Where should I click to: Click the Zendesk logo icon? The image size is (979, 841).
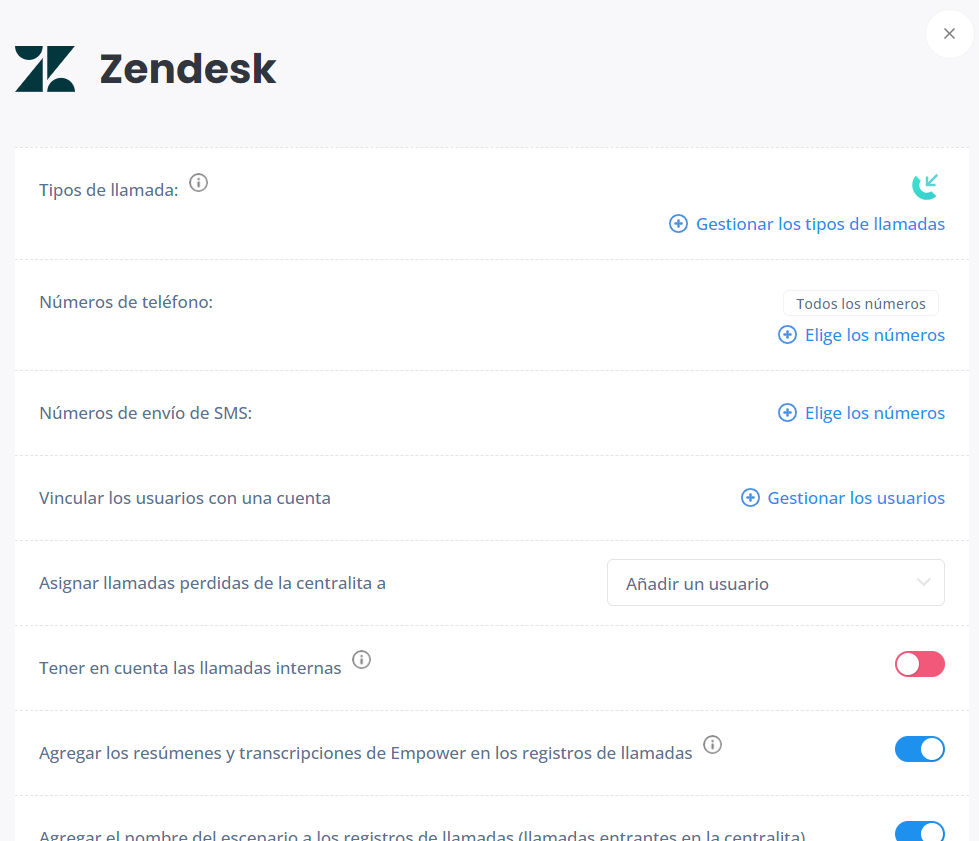tap(45, 69)
